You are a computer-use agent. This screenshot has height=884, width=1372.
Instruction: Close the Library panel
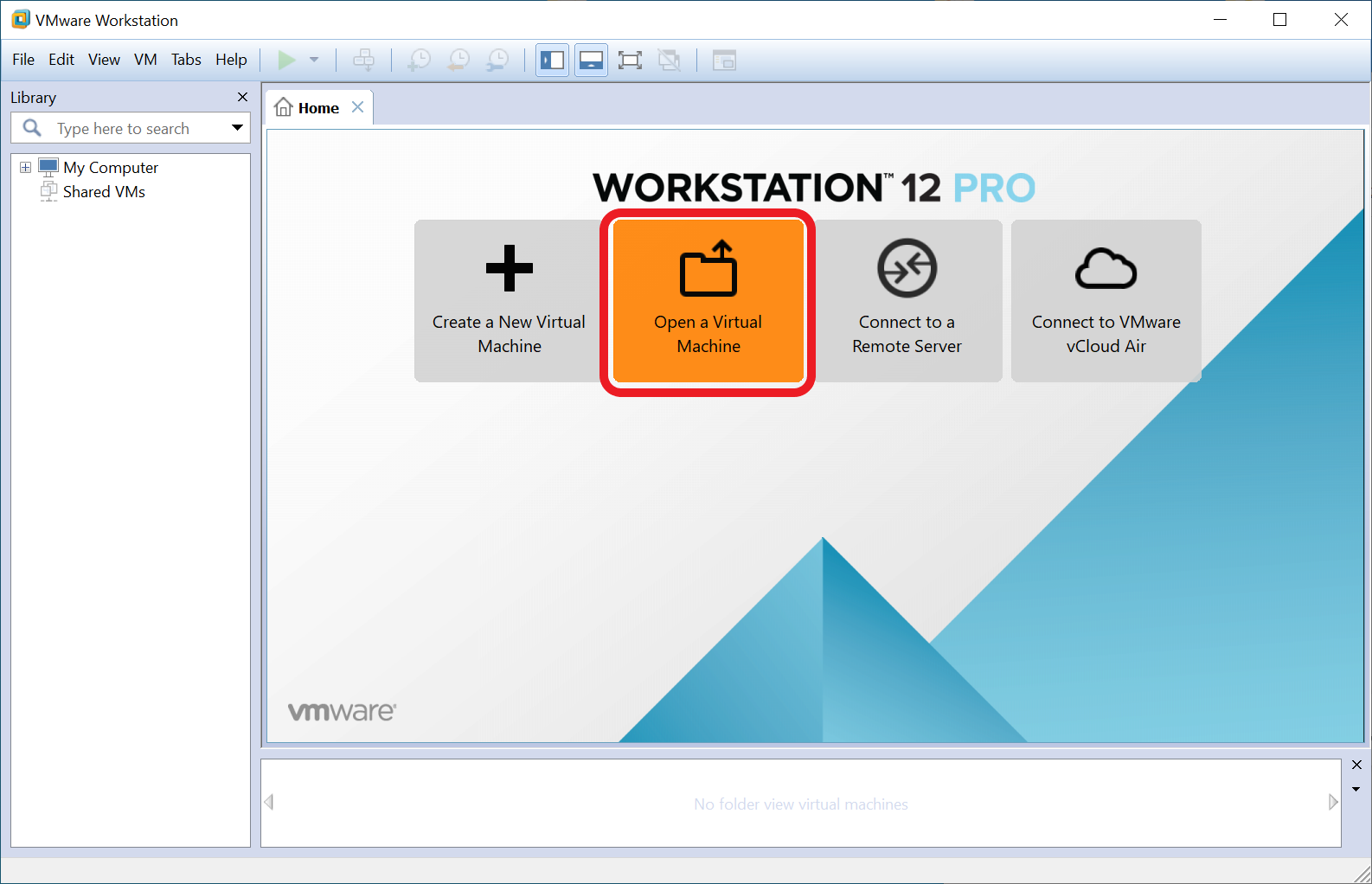pos(242,97)
